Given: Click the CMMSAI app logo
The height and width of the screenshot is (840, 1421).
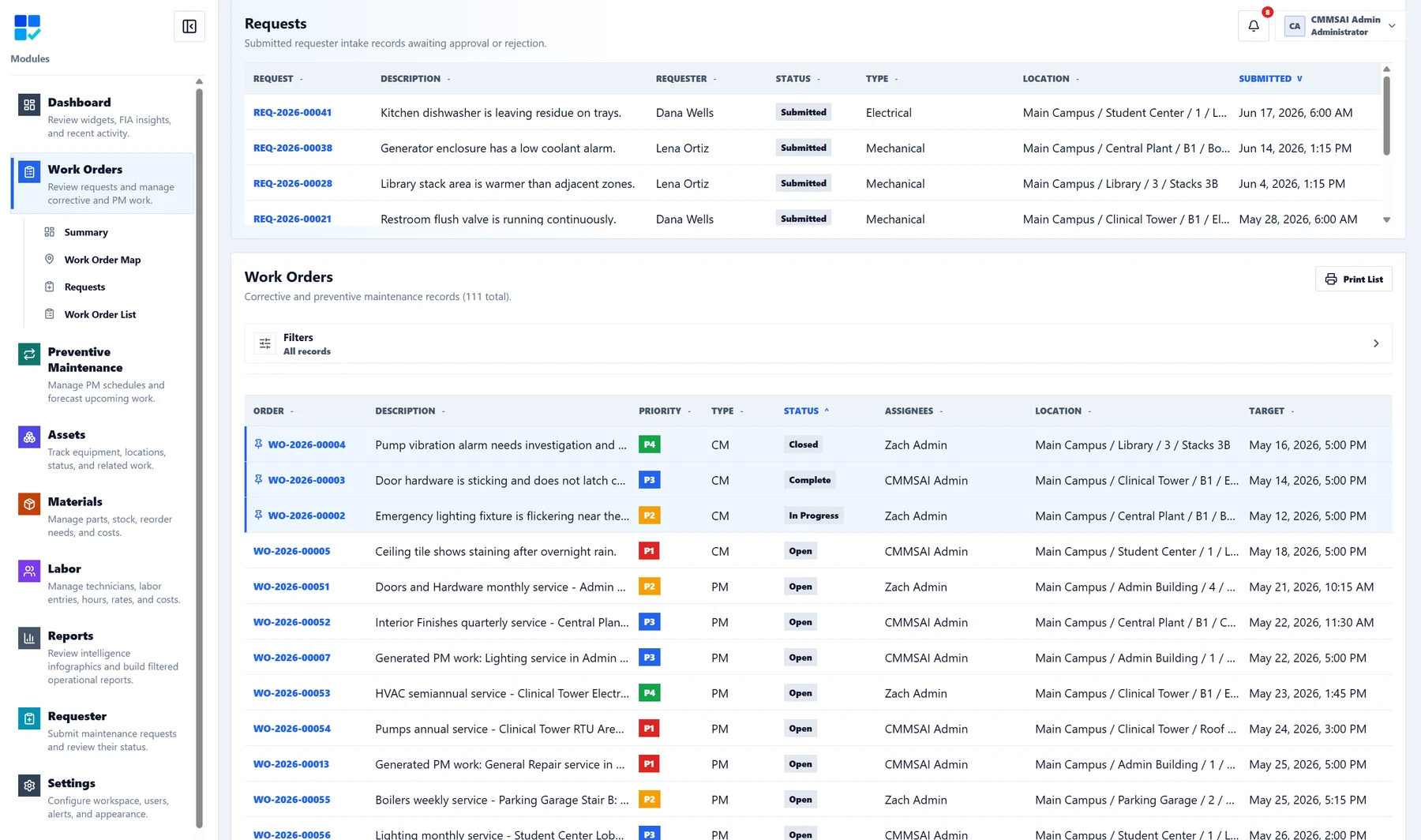Looking at the screenshot, I should tap(28, 28).
